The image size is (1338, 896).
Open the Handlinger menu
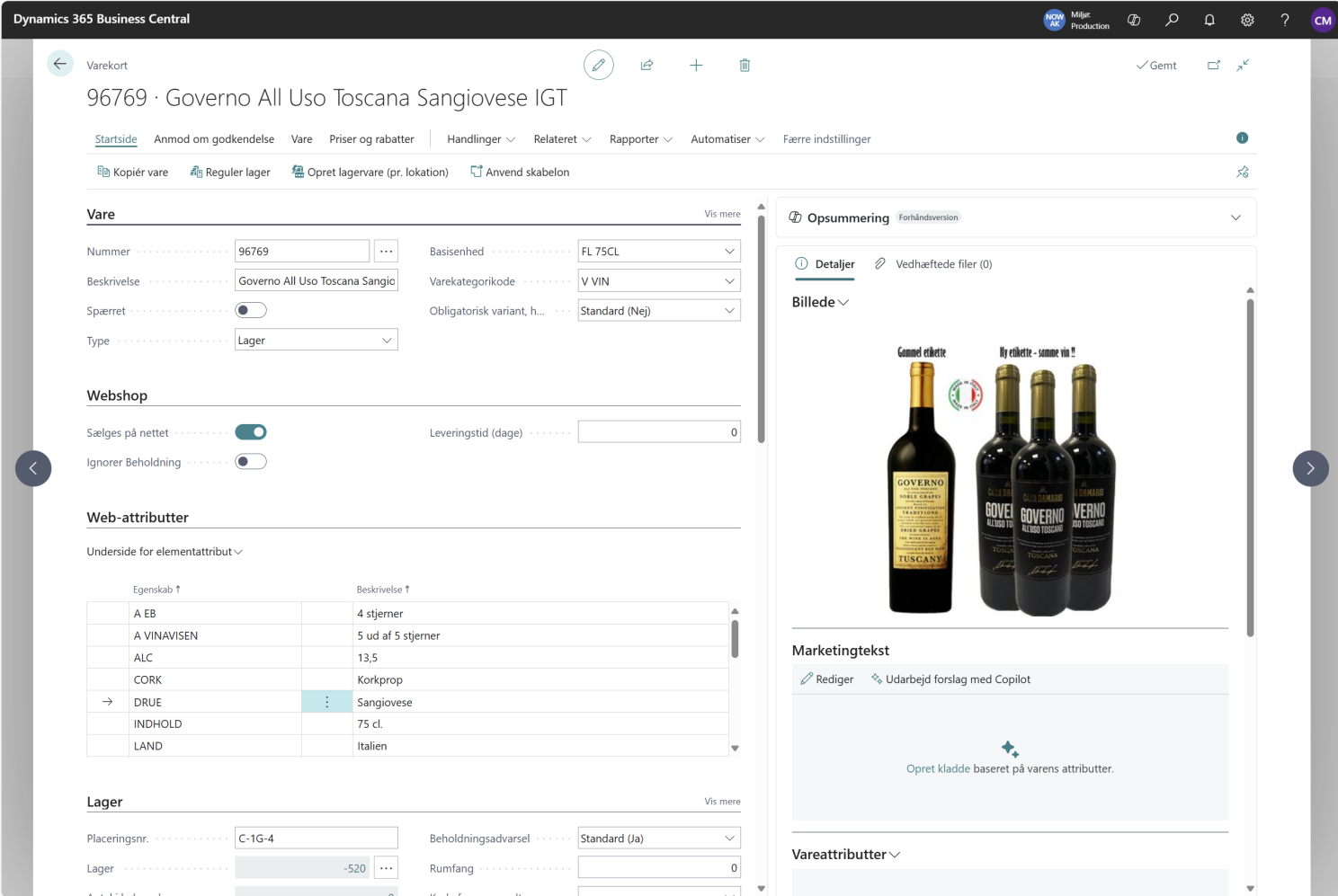coord(481,139)
